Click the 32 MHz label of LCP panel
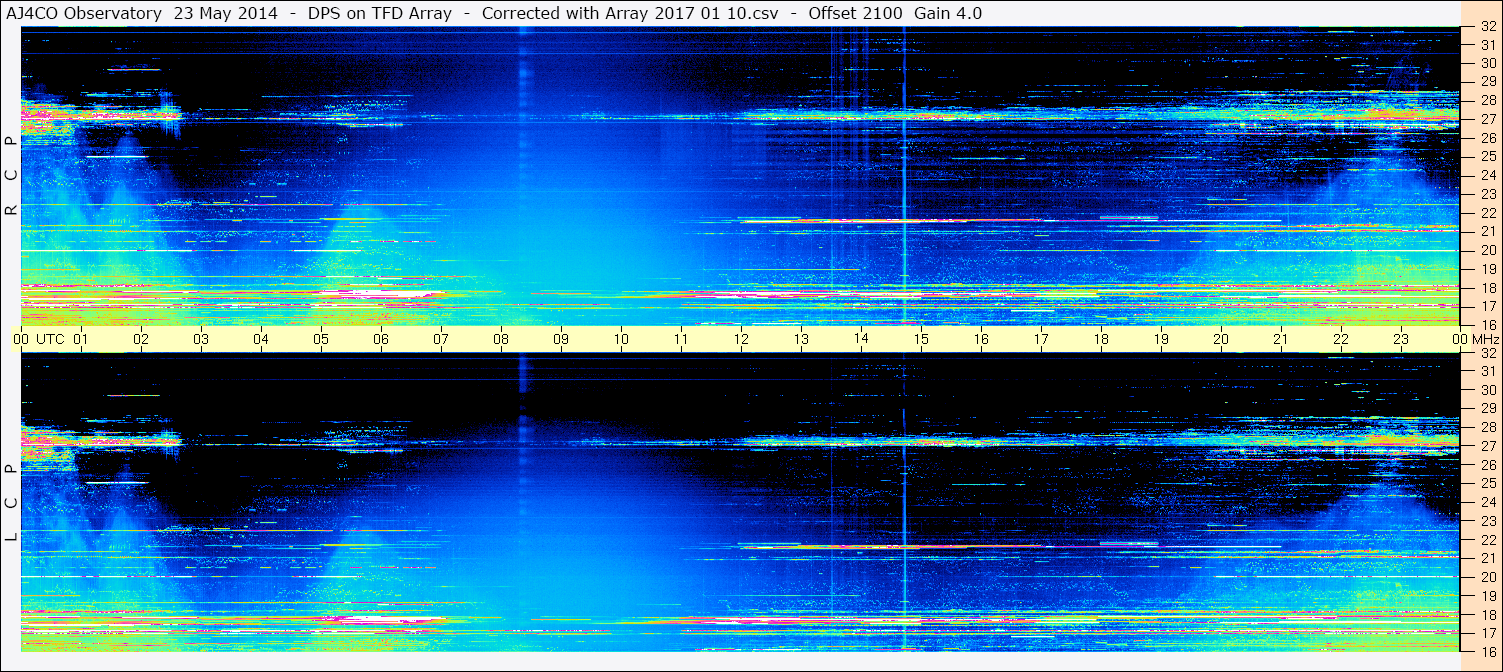Viewport: 1503px width, 672px height. 1487,353
